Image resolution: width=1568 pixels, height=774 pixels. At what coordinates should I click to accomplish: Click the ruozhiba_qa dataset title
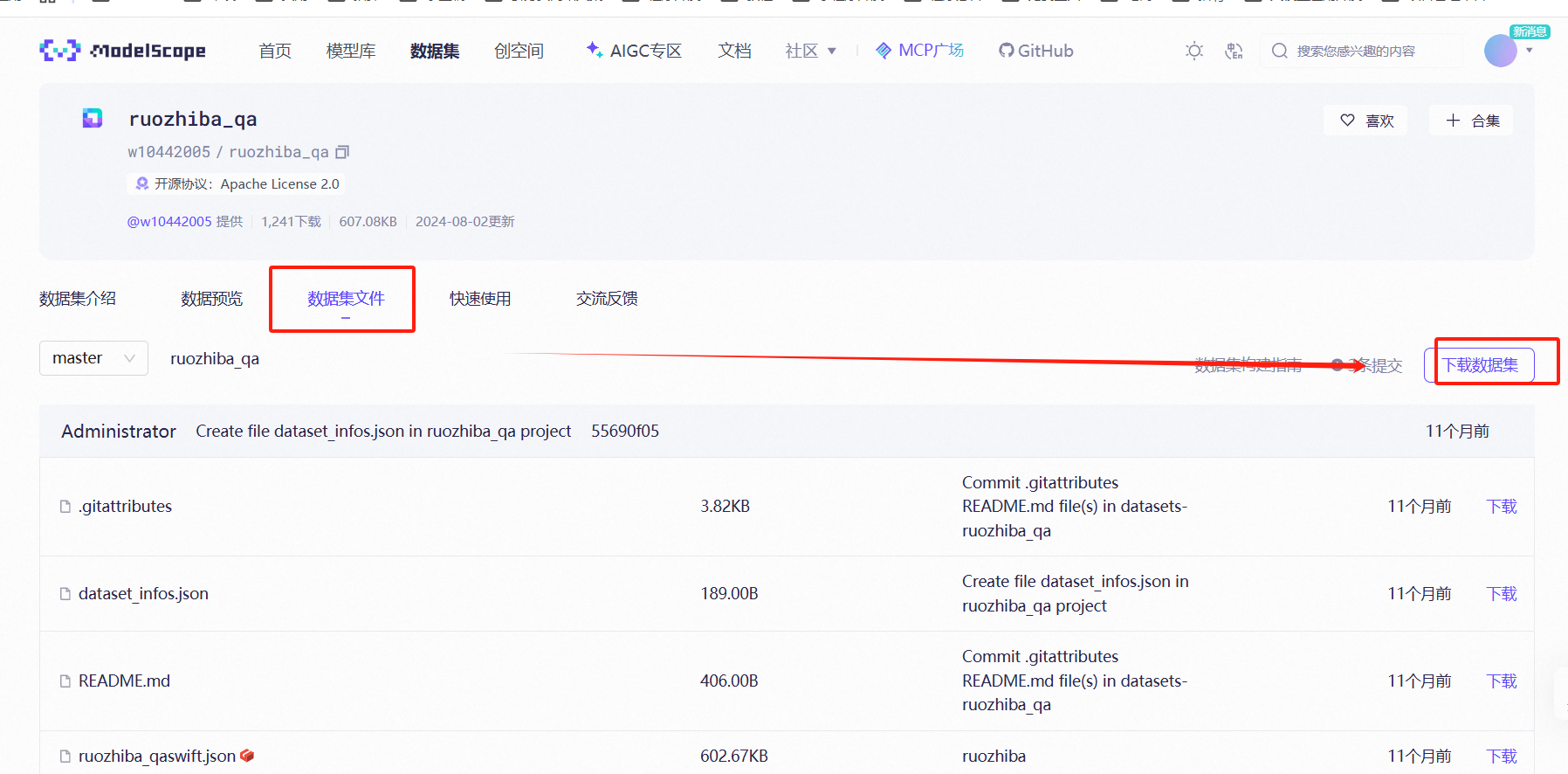[193, 119]
